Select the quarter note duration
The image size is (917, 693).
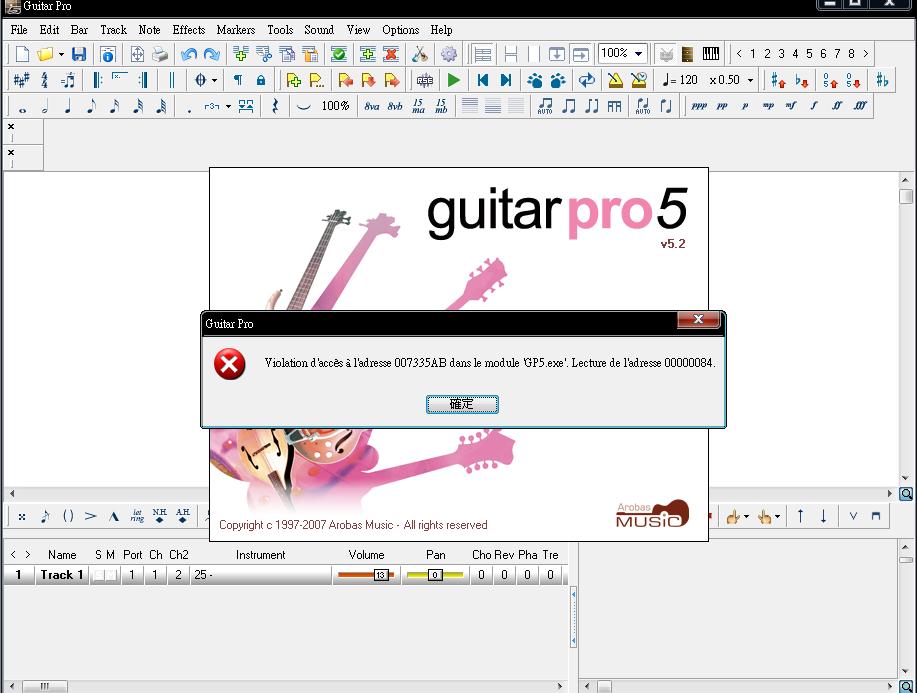(68, 106)
